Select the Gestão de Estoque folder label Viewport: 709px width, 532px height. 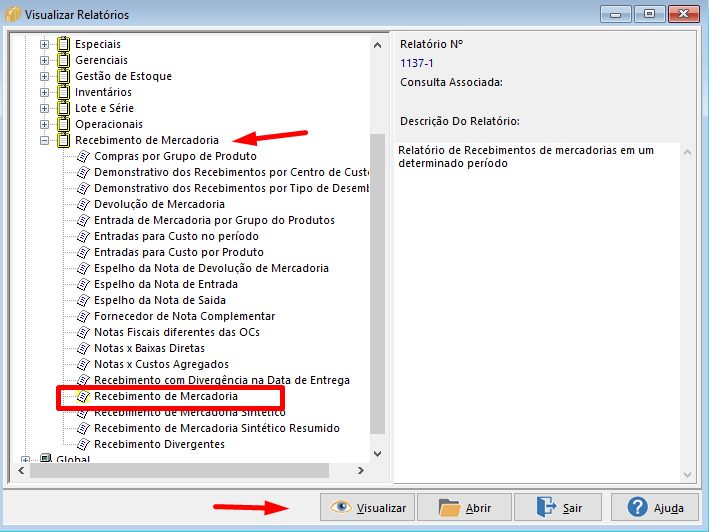click(123, 76)
